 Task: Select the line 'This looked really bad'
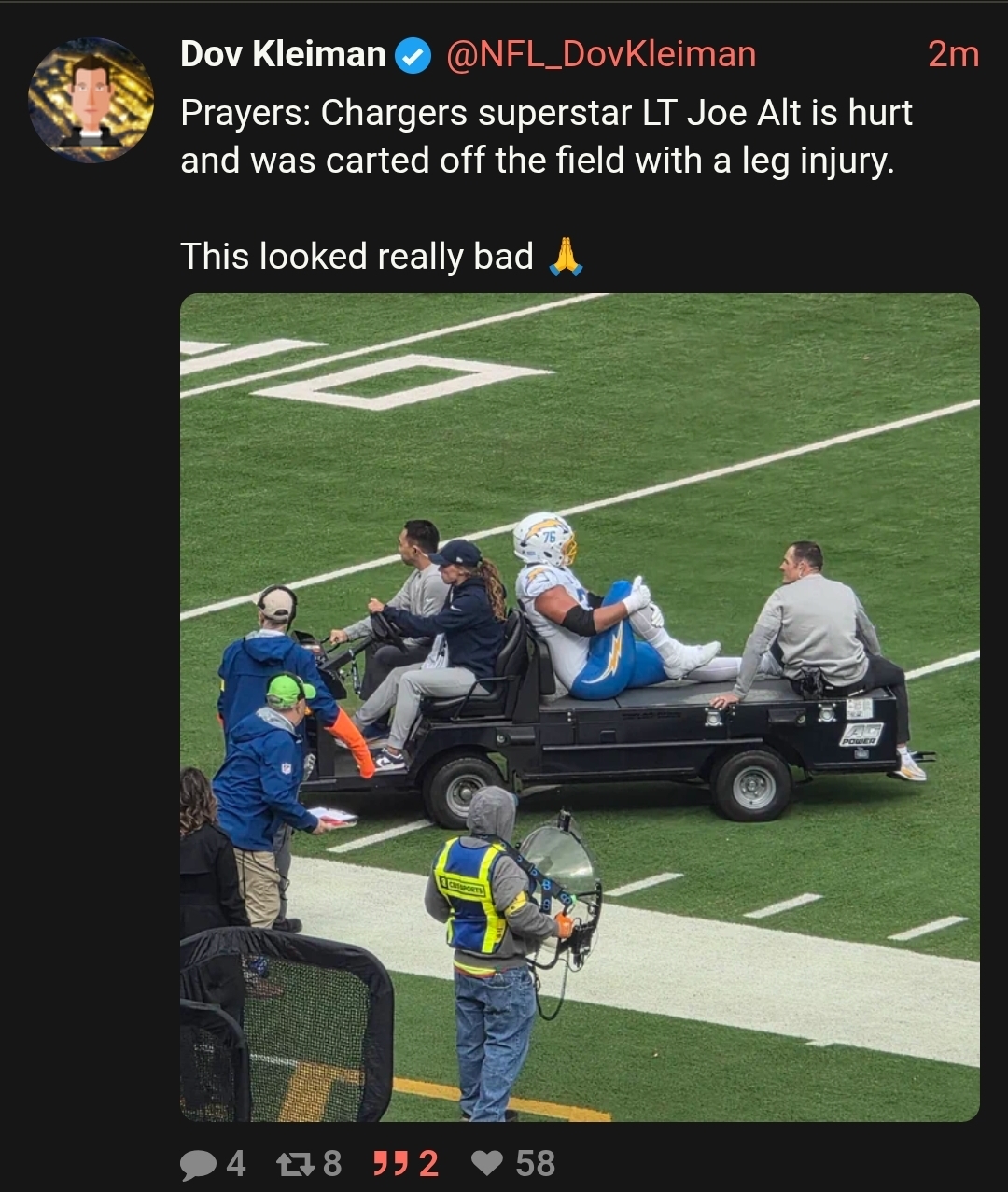357,256
